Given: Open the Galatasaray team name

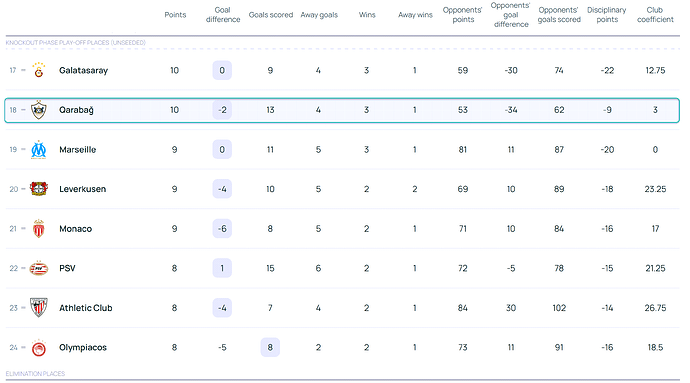Looking at the screenshot, I should click(x=84, y=70).
